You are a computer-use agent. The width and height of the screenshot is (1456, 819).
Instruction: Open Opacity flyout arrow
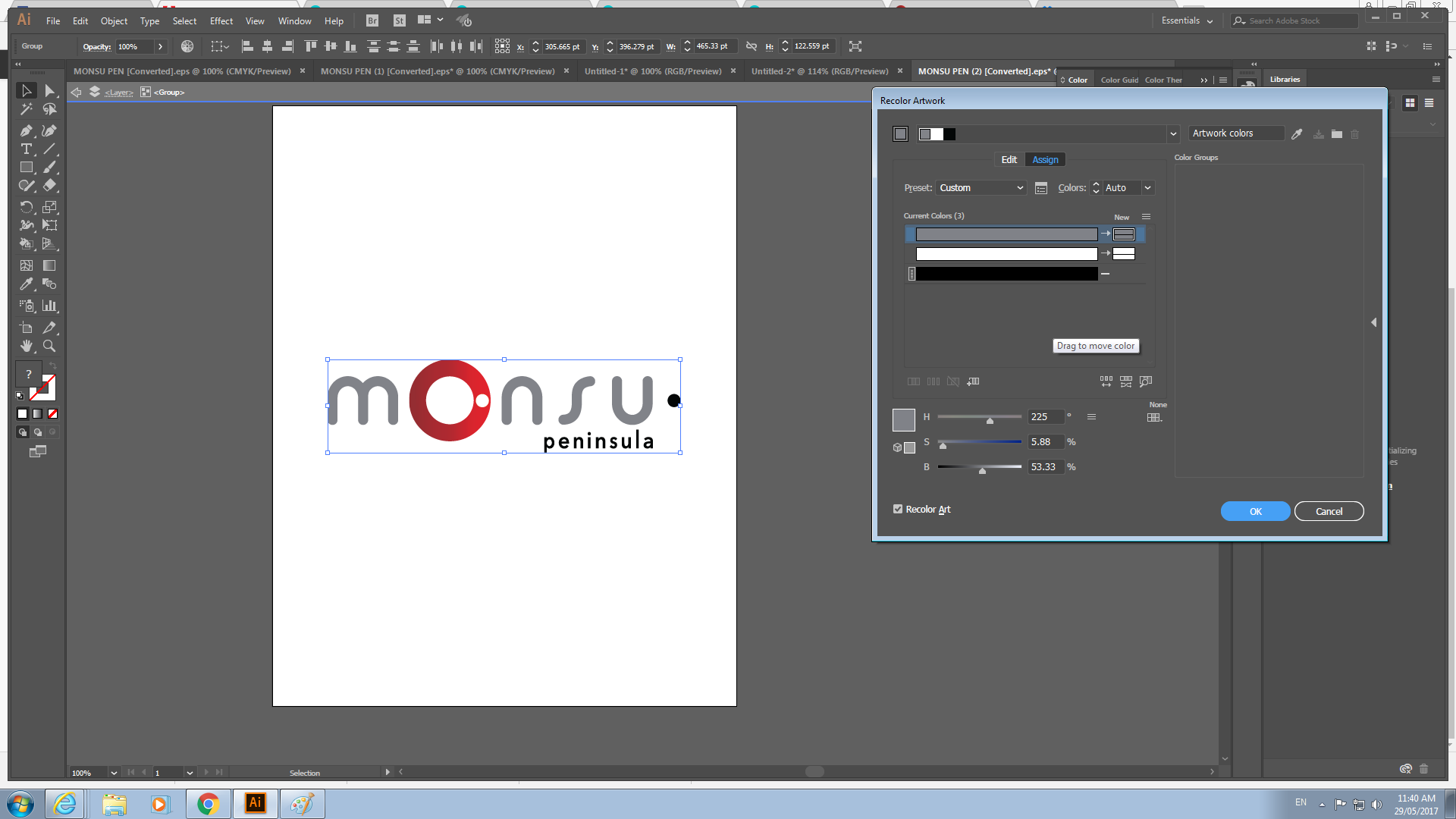pos(160,47)
